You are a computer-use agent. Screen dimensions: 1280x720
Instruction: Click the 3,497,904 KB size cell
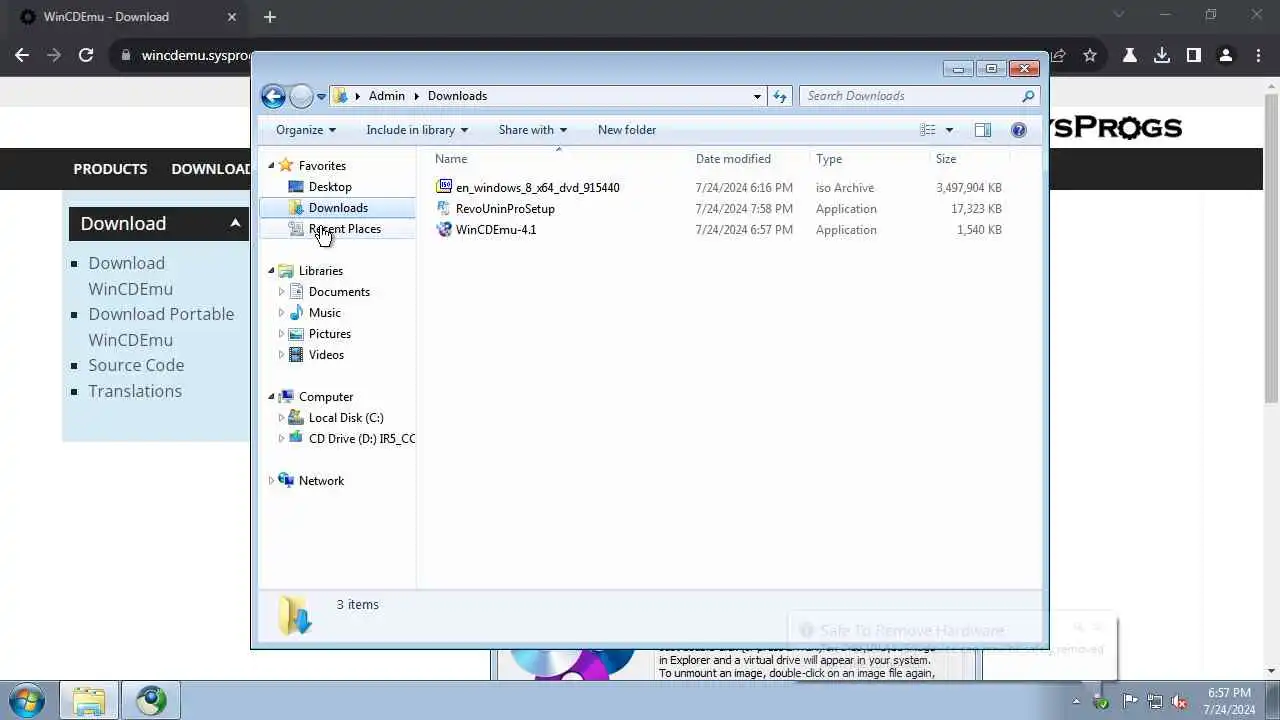coord(969,188)
